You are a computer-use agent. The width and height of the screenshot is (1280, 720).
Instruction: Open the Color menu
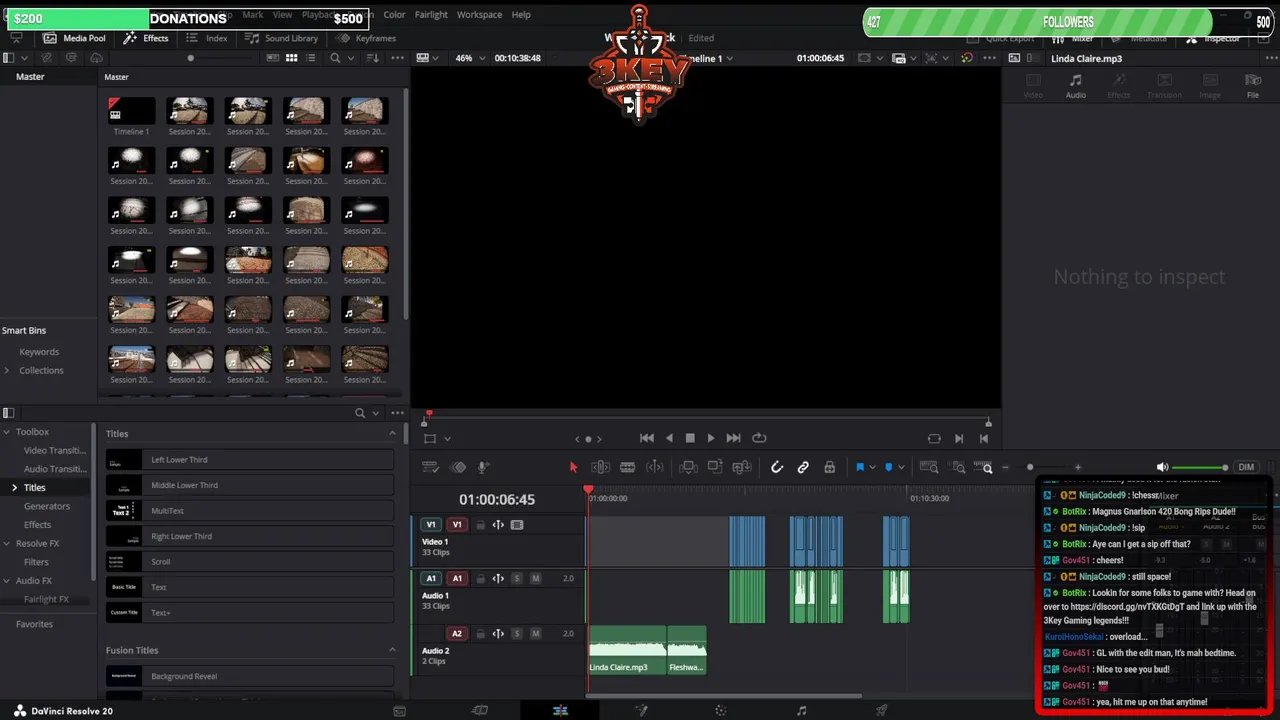[x=394, y=15]
